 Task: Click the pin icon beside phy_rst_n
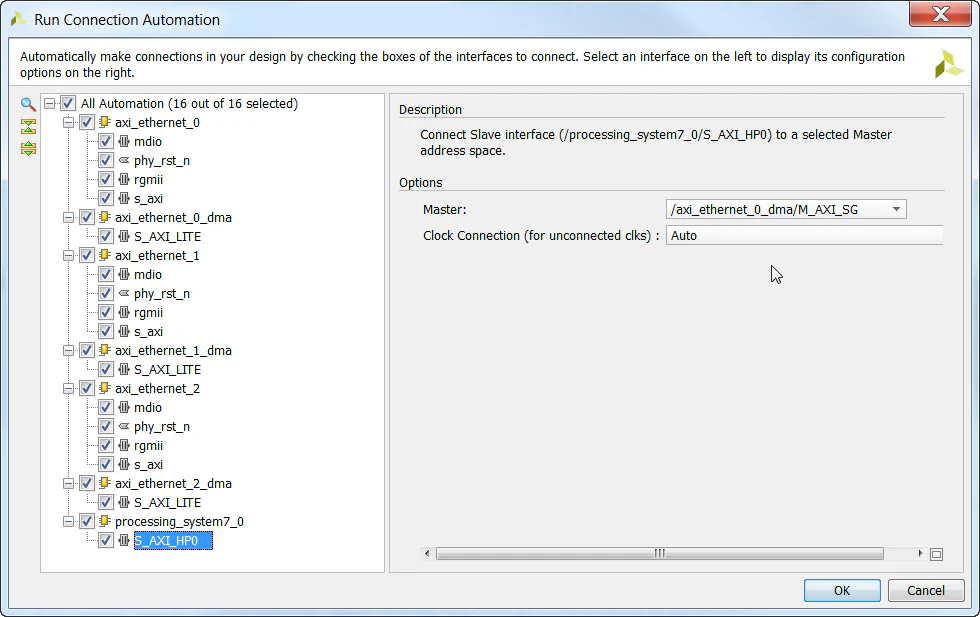tap(126, 160)
